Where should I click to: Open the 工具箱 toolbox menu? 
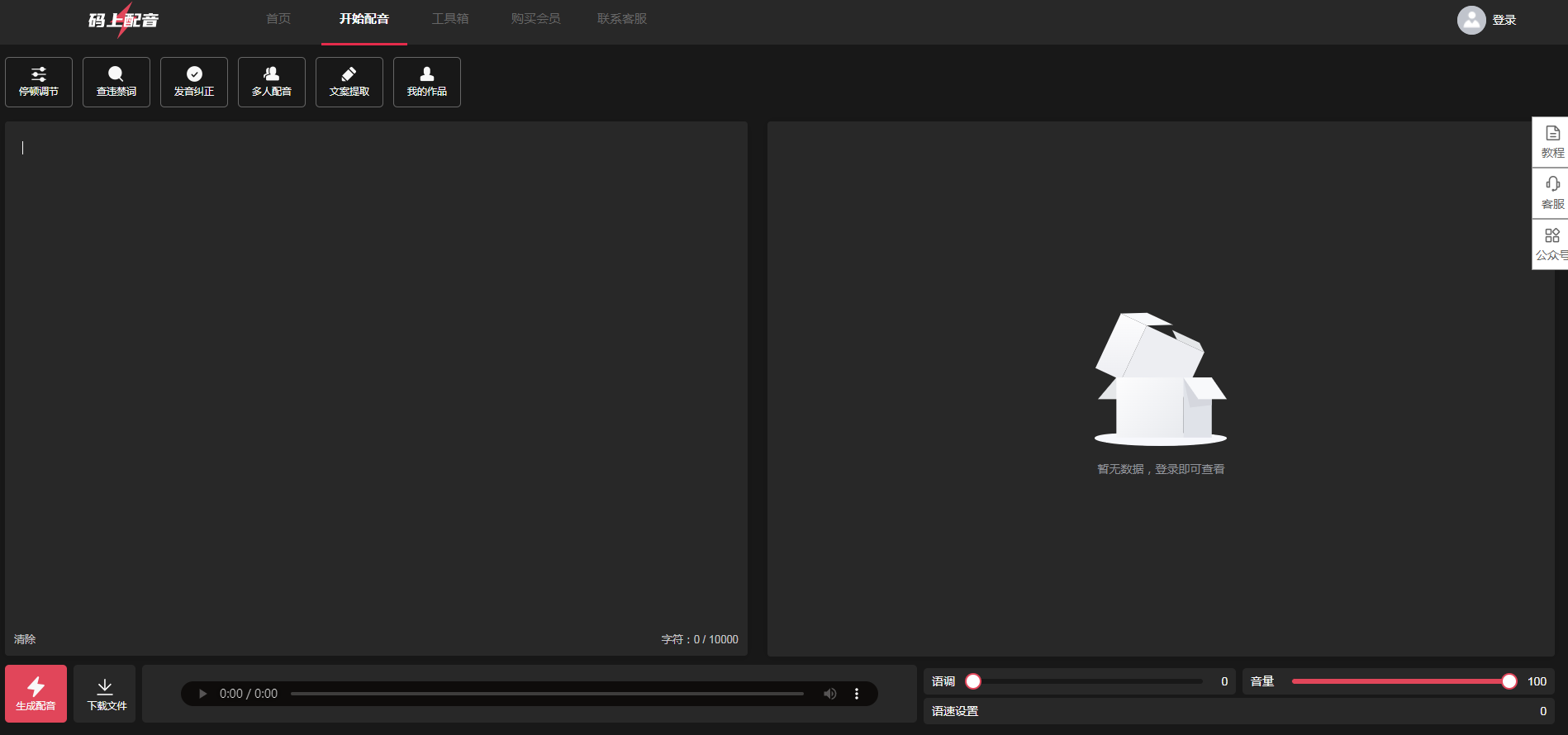pos(450,19)
